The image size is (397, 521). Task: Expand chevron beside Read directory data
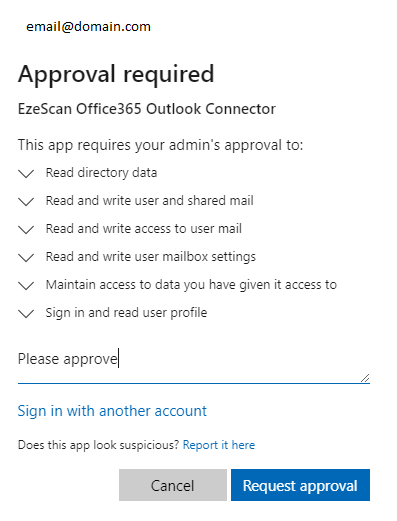click(26, 174)
